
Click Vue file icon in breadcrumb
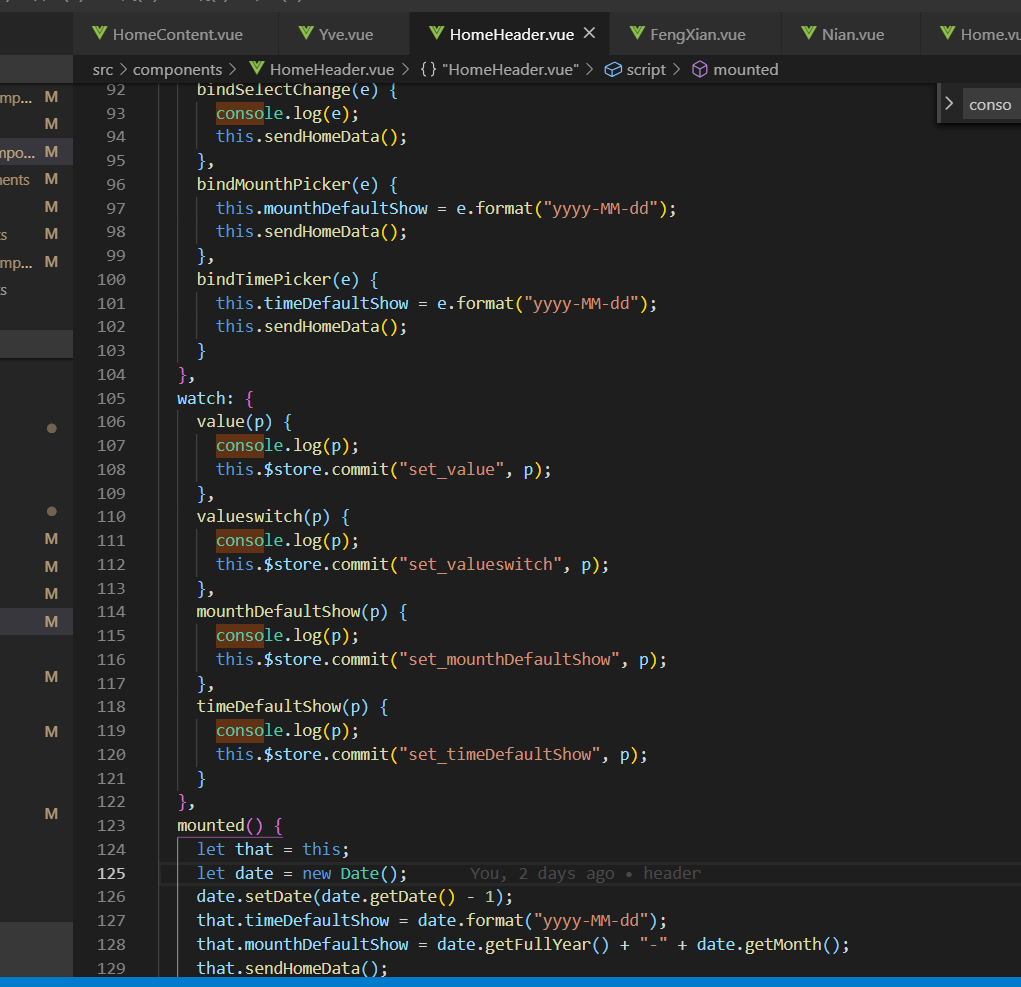257,69
